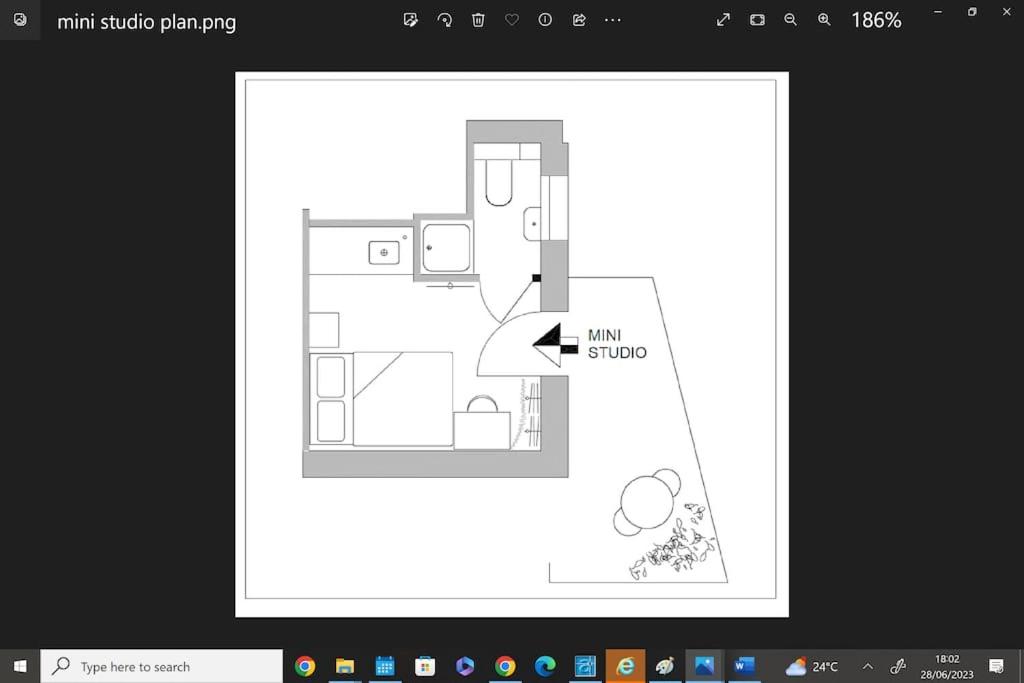
Task: Zoom out of the image
Action: (x=790, y=20)
